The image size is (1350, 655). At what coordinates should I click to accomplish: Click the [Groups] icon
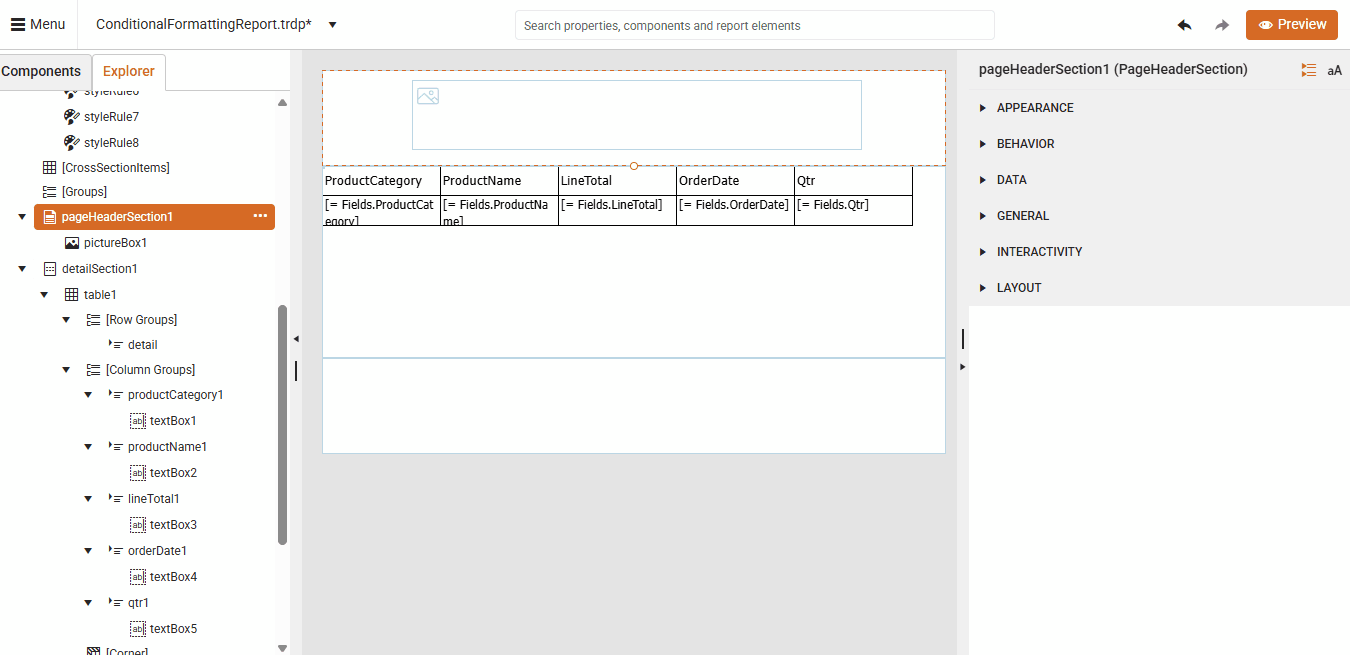tap(49, 191)
